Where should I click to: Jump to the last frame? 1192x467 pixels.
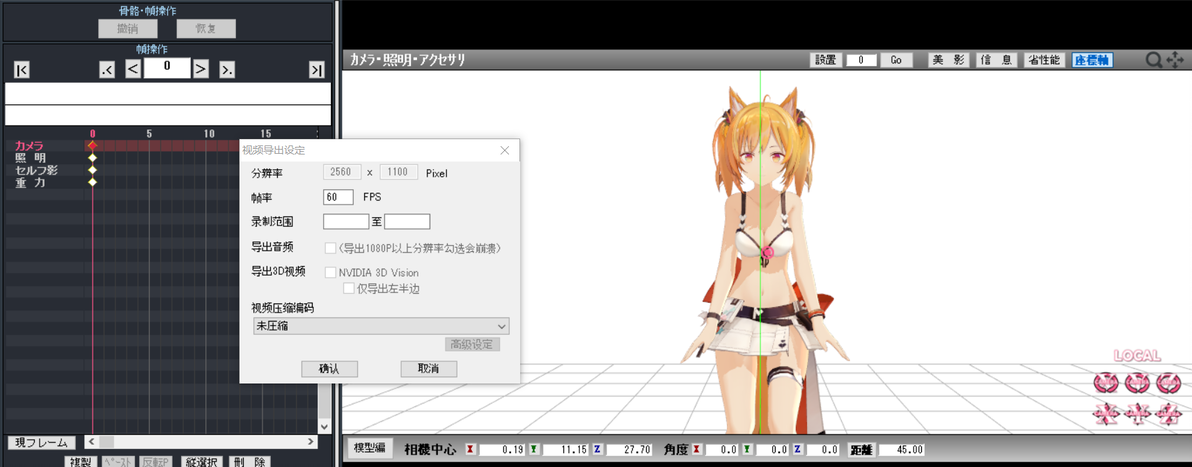pyautogui.click(x=317, y=70)
